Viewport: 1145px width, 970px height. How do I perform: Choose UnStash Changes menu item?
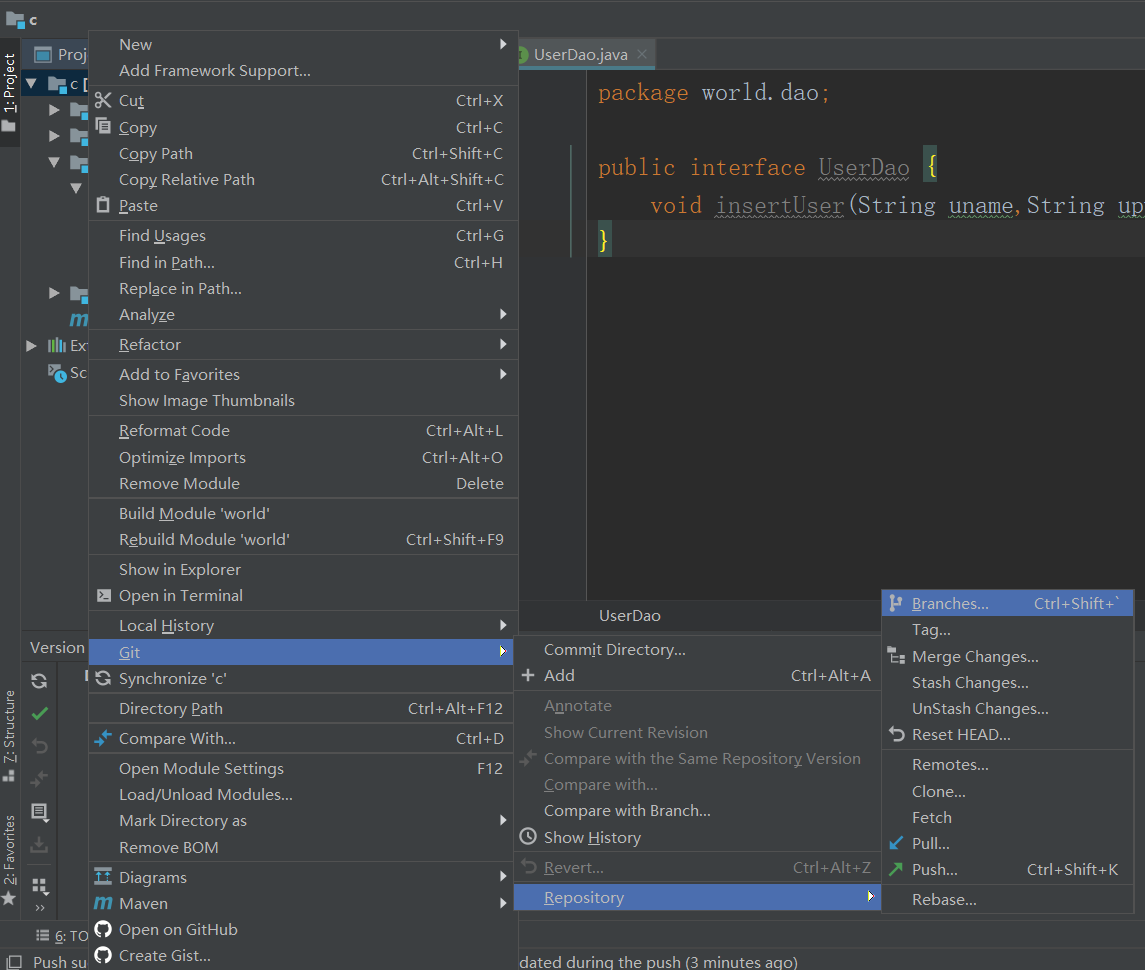[1007, 709]
